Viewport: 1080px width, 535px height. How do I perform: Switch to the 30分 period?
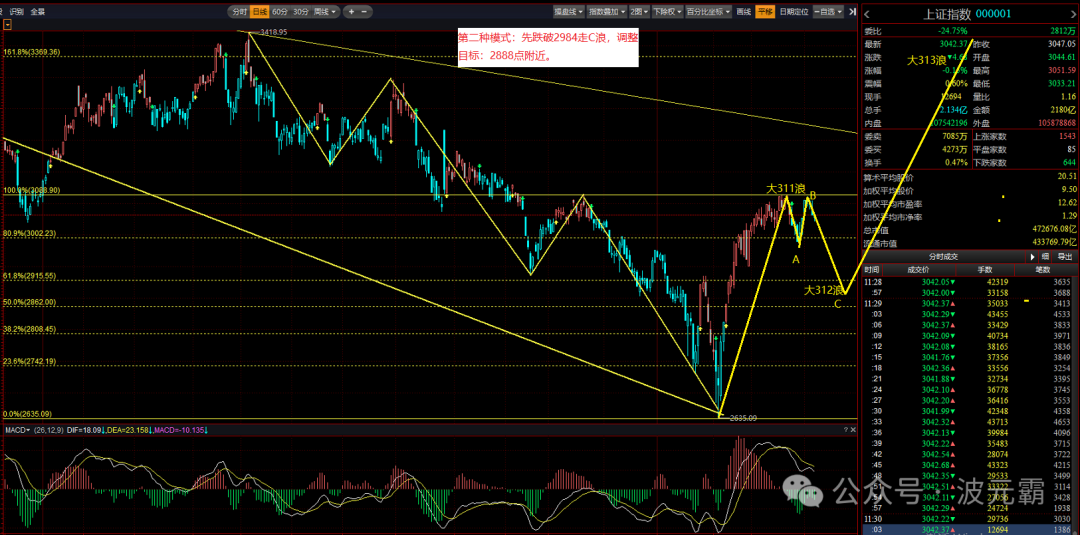[x=300, y=12]
